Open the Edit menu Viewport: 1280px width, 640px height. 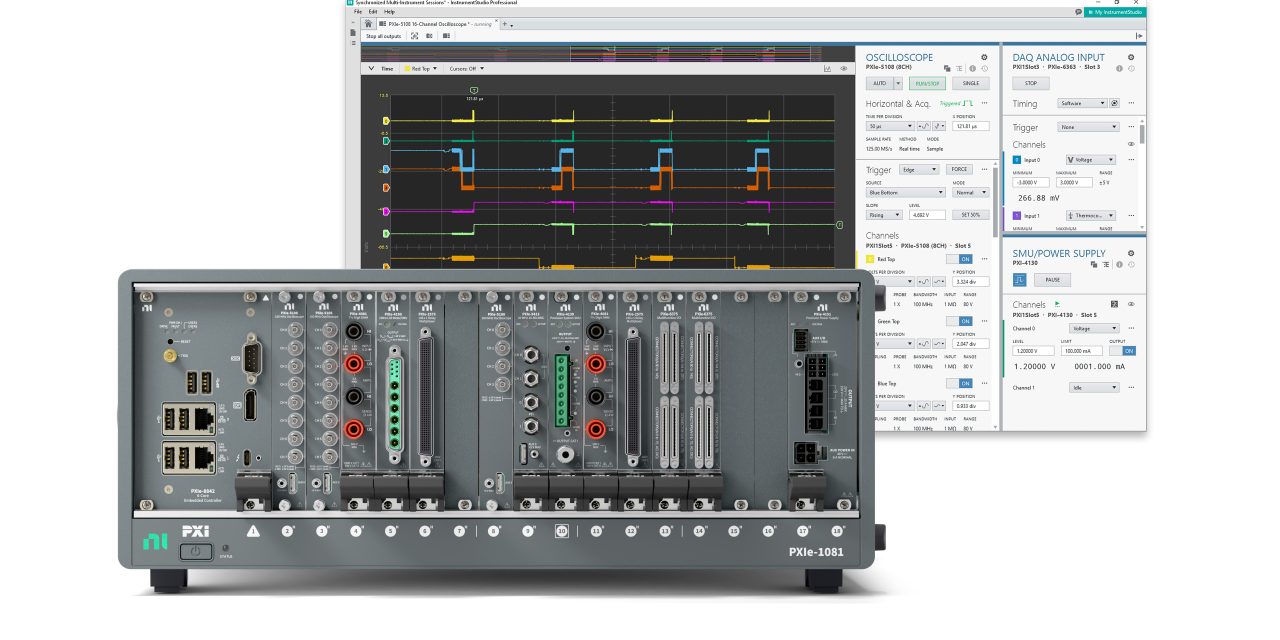click(372, 12)
